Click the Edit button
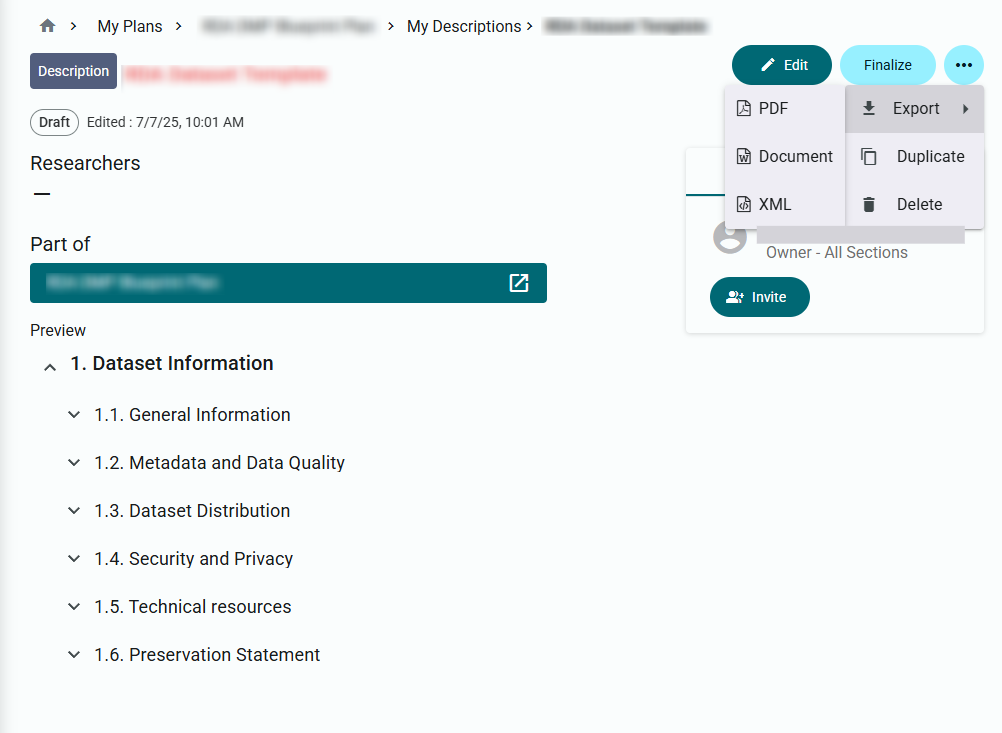The width and height of the screenshot is (1002, 733). click(782, 65)
